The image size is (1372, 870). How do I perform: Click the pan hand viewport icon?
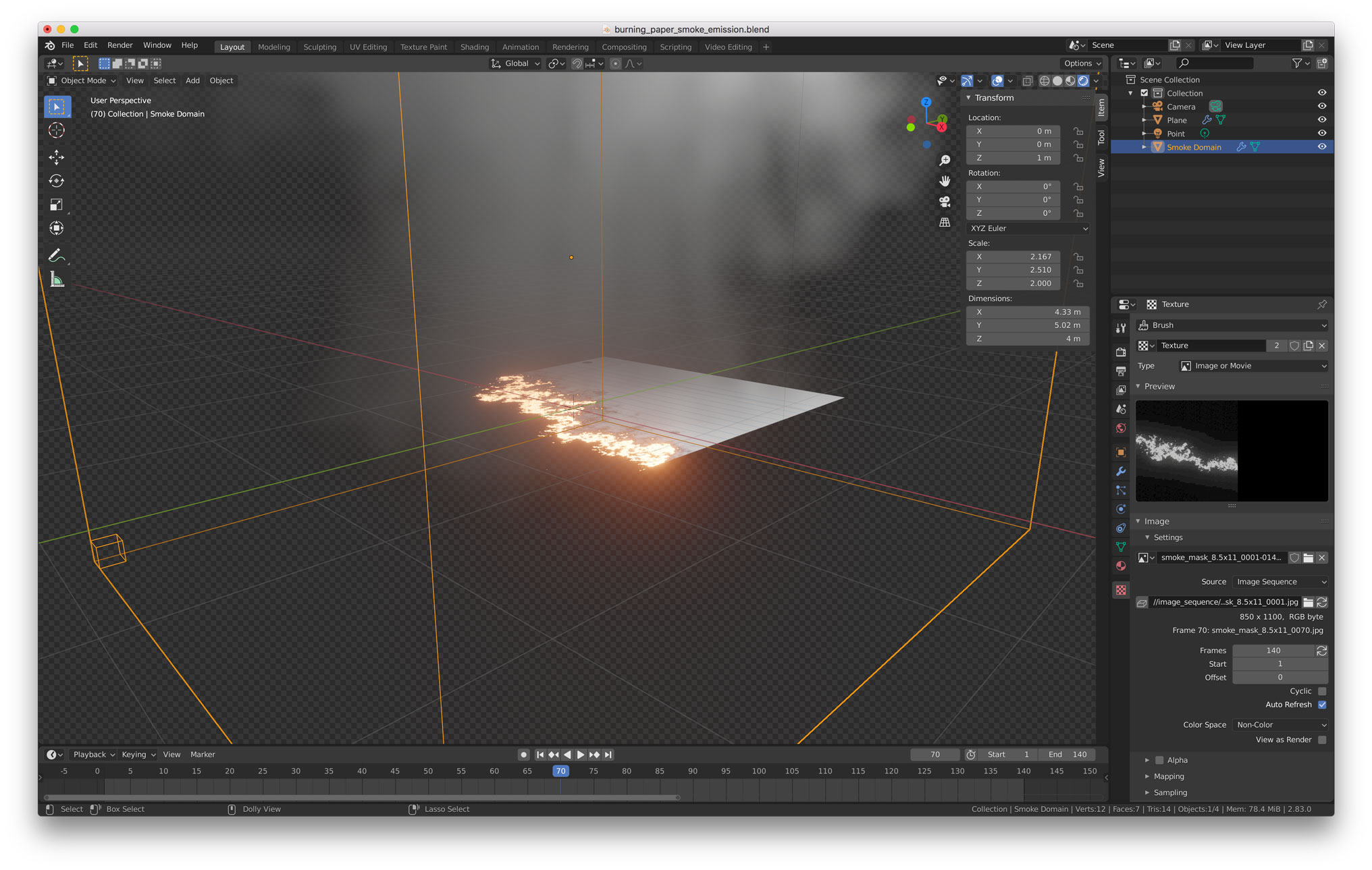pyautogui.click(x=945, y=181)
